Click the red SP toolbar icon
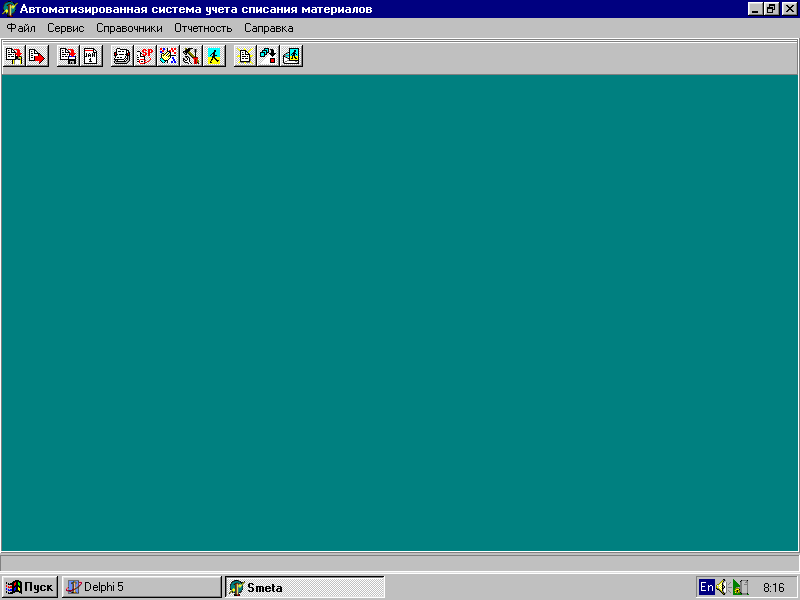The image size is (800, 600). click(144, 57)
